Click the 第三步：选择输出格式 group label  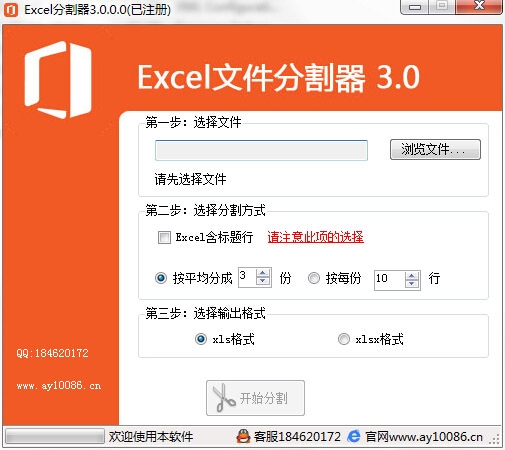[x=205, y=313]
